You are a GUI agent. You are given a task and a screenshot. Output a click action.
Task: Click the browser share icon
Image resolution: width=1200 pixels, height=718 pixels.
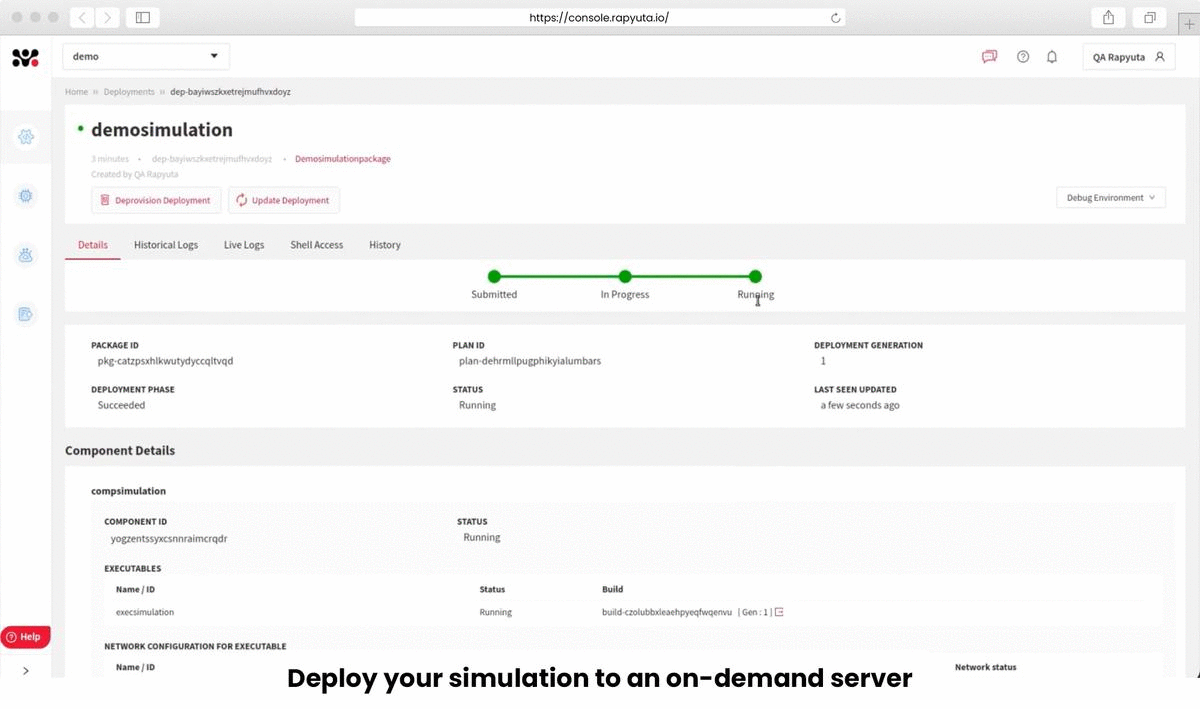(x=1108, y=17)
